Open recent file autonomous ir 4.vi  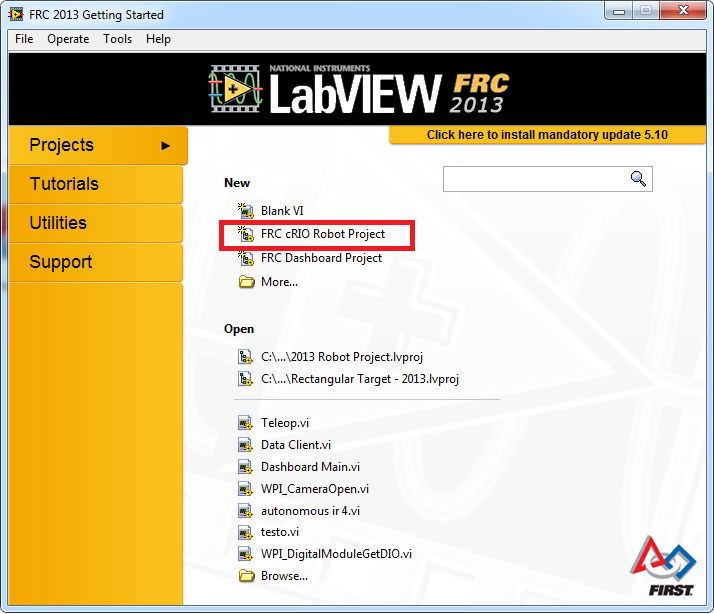point(310,511)
